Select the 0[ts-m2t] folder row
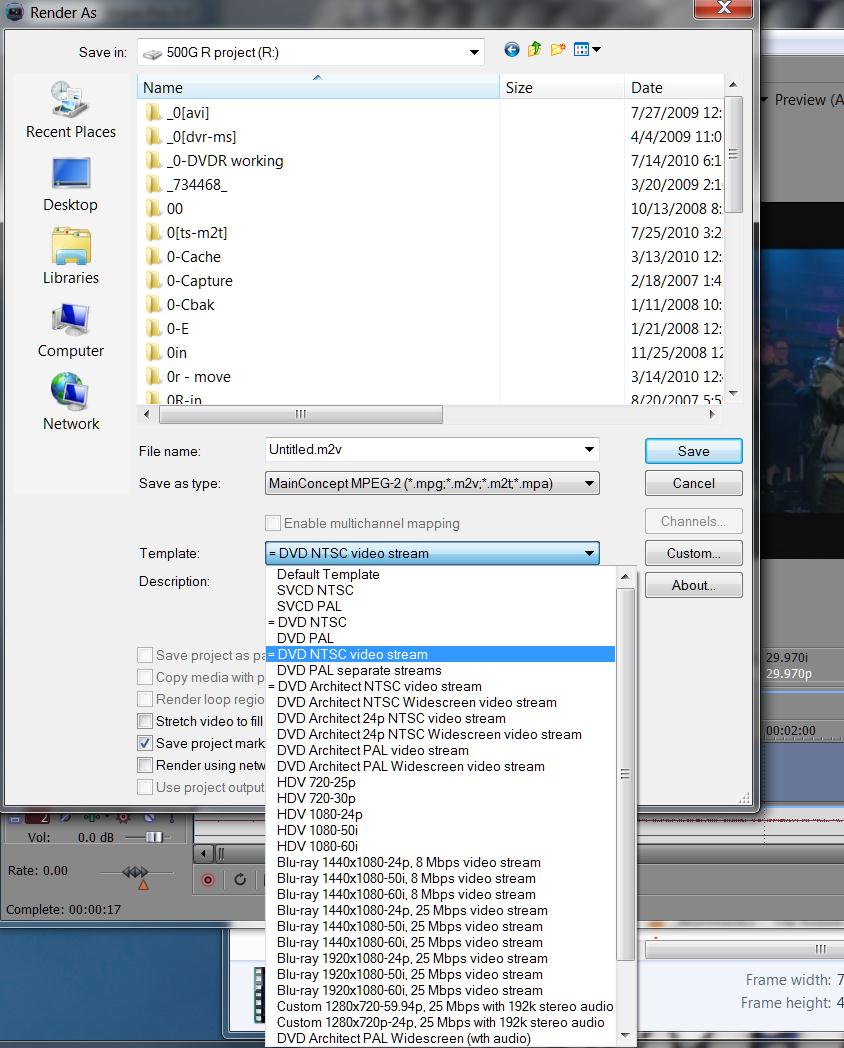The width and height of the screenshot is (844, 1048). tap(196, 233)
